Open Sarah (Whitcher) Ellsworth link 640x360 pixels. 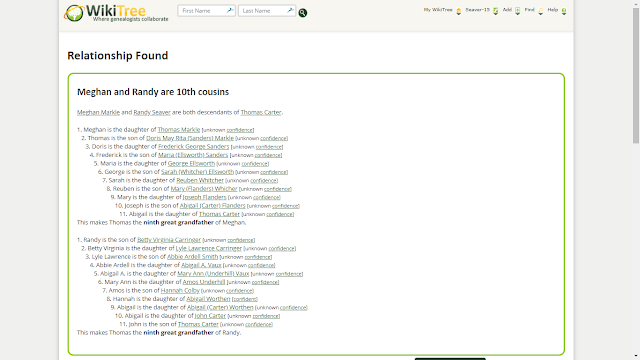(197, 172)
